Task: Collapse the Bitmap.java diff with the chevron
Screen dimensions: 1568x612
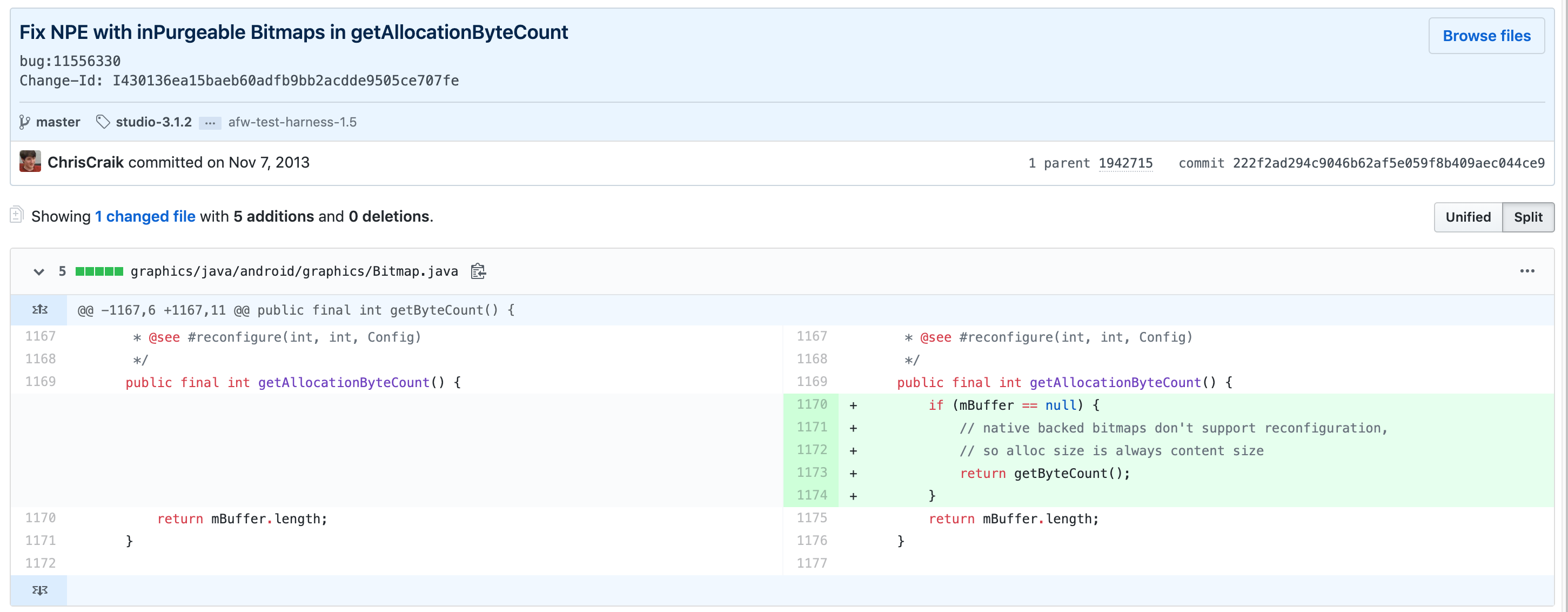Action: 39,271
